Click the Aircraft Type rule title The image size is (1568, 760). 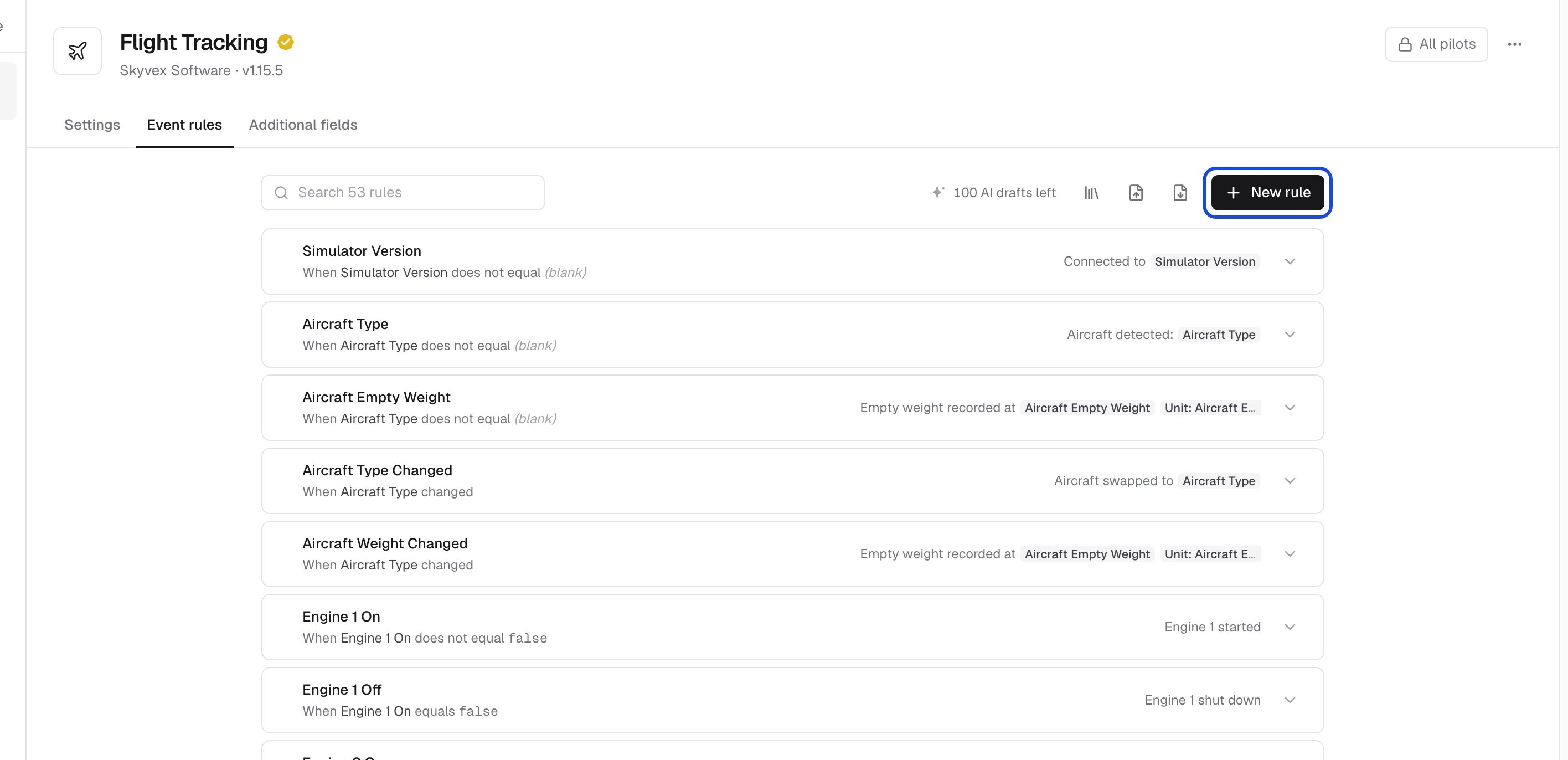point(345,324)
